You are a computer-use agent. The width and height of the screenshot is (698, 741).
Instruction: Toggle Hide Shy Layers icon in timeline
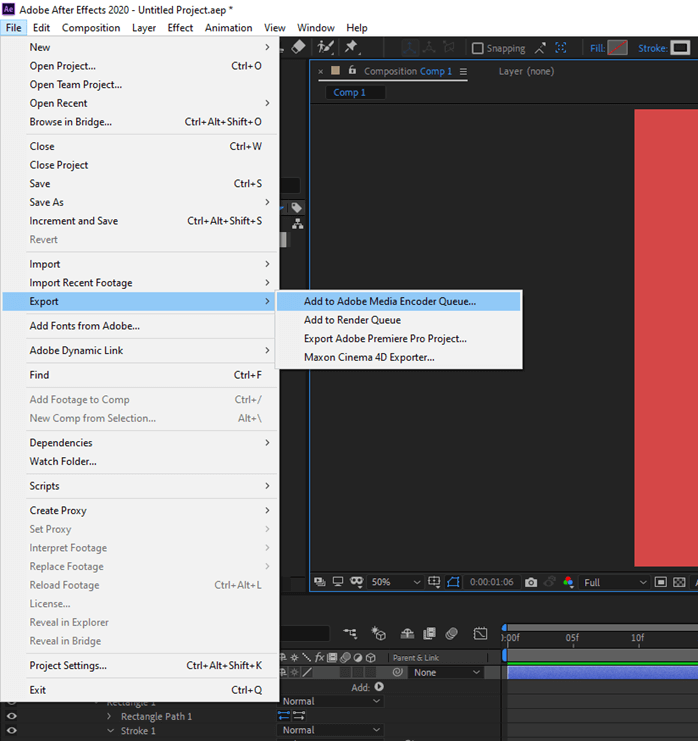[407, 633]
